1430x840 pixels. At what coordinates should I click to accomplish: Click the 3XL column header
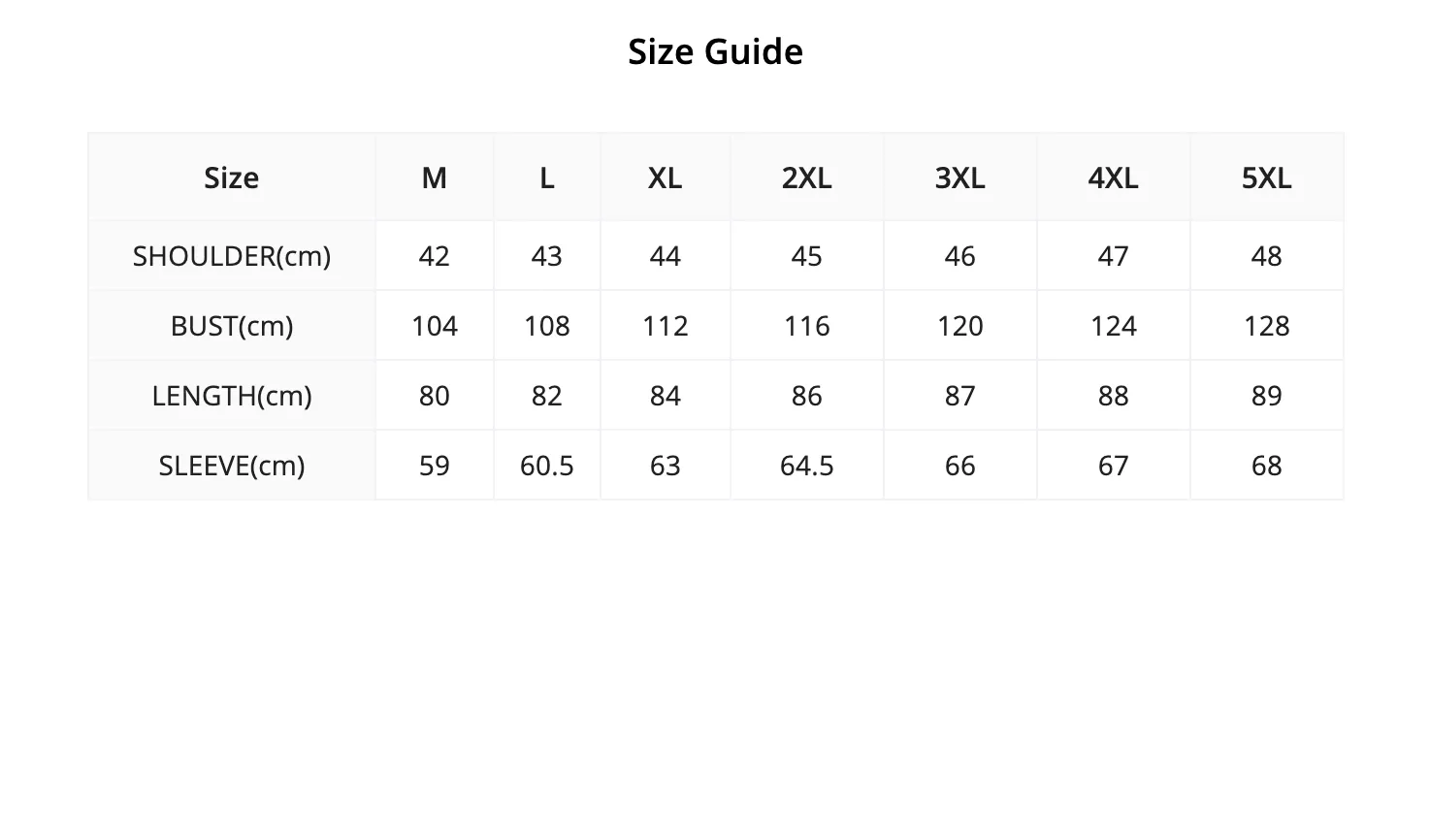point(960,178)
